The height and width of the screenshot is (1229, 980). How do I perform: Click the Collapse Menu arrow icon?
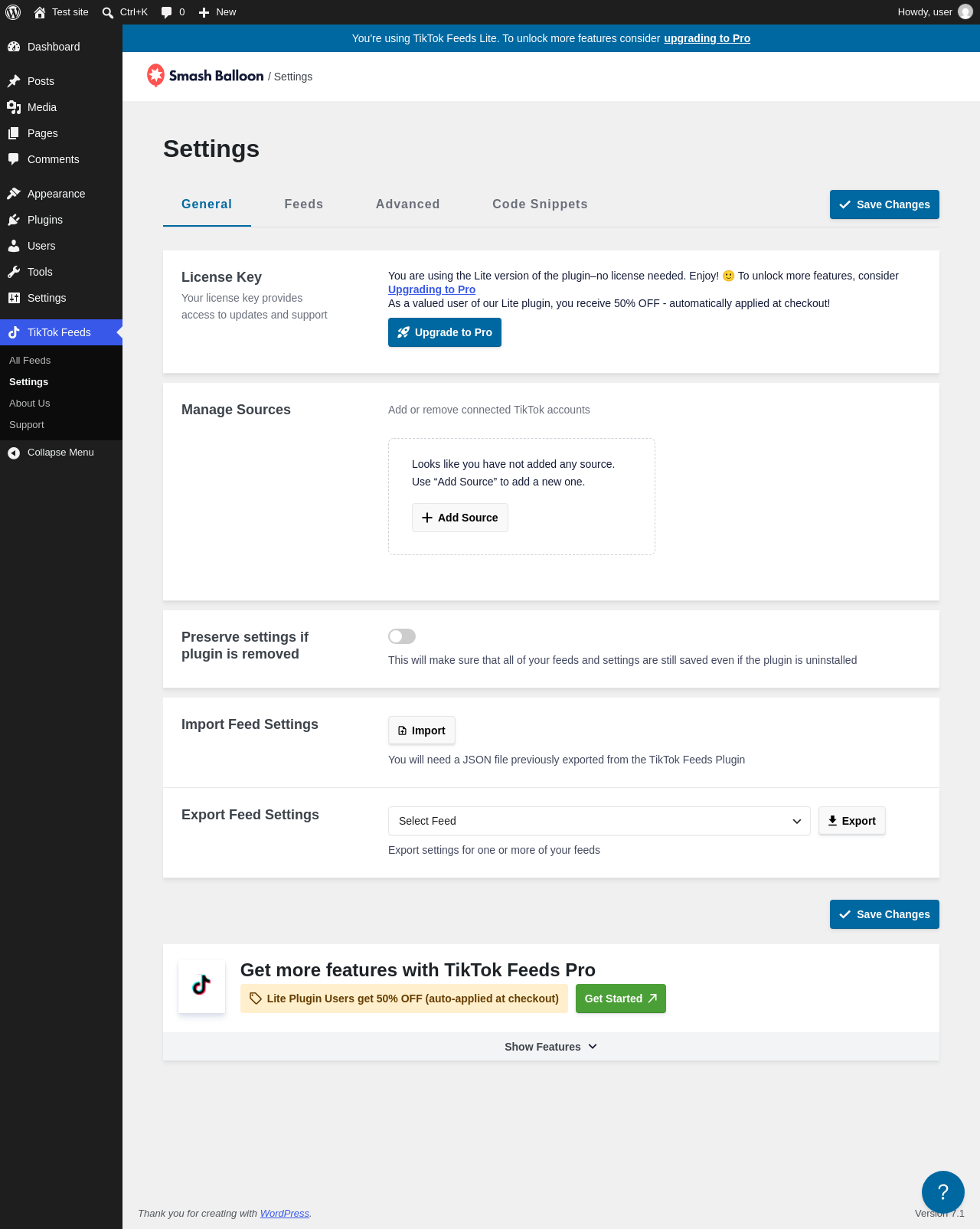click(x=14, y=453)
